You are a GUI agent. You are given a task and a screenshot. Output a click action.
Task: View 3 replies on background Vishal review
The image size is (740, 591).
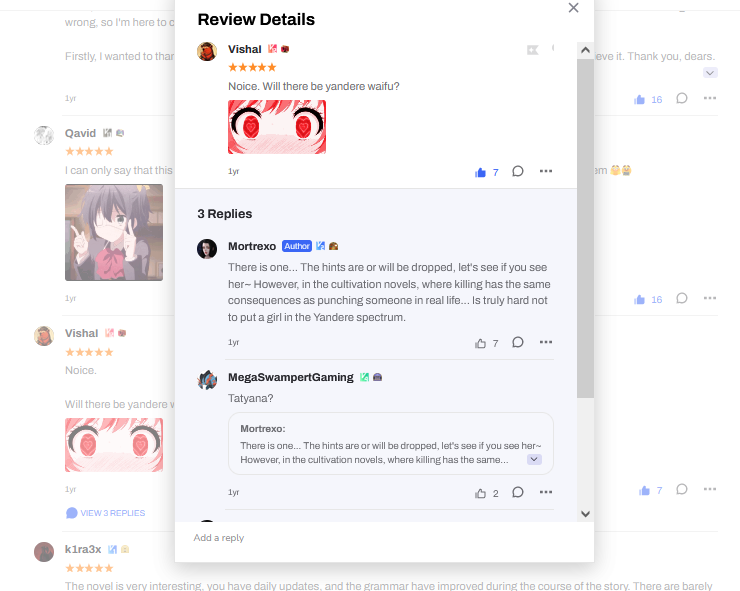tap(106, 513)
